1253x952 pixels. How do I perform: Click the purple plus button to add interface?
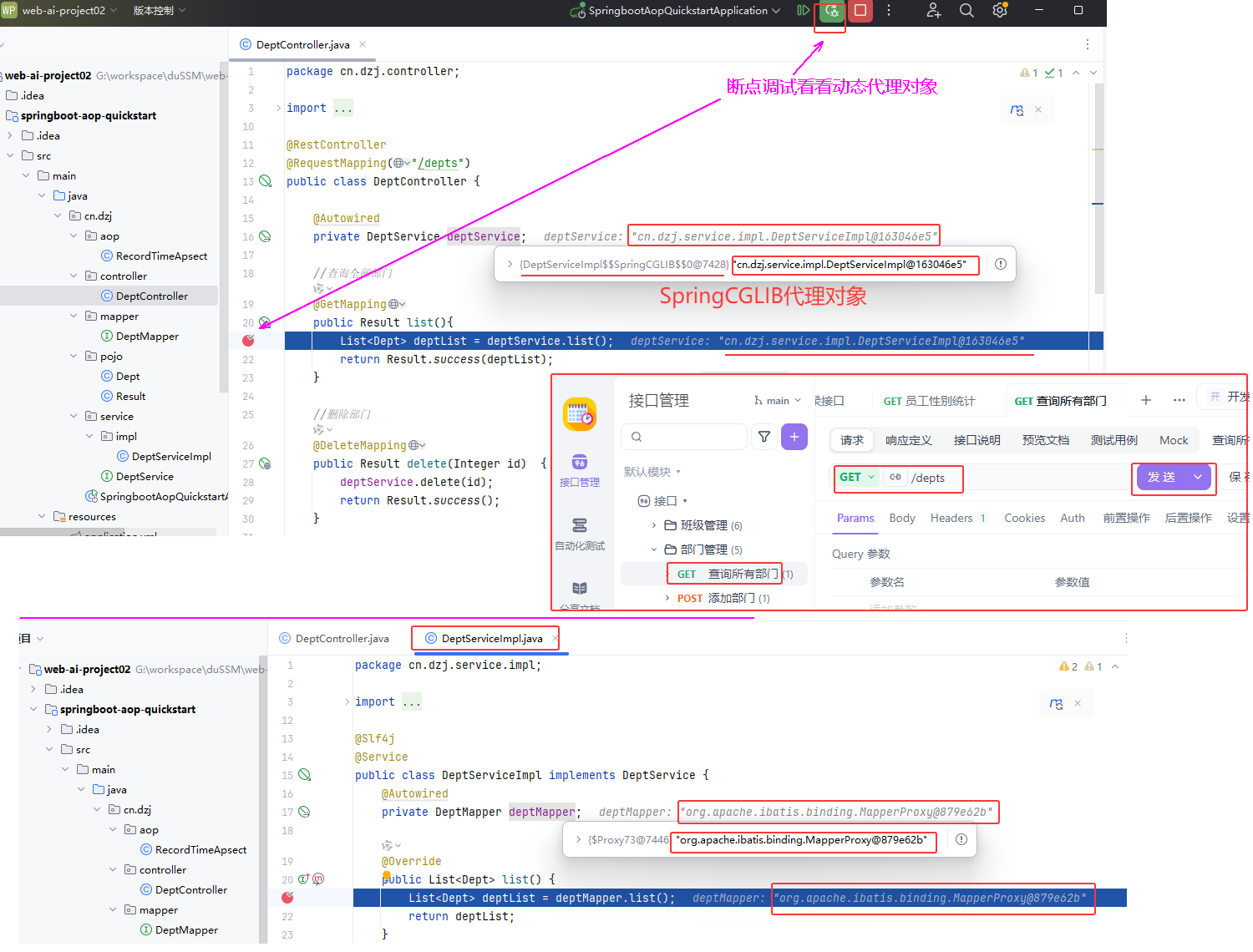pos(794,437)
